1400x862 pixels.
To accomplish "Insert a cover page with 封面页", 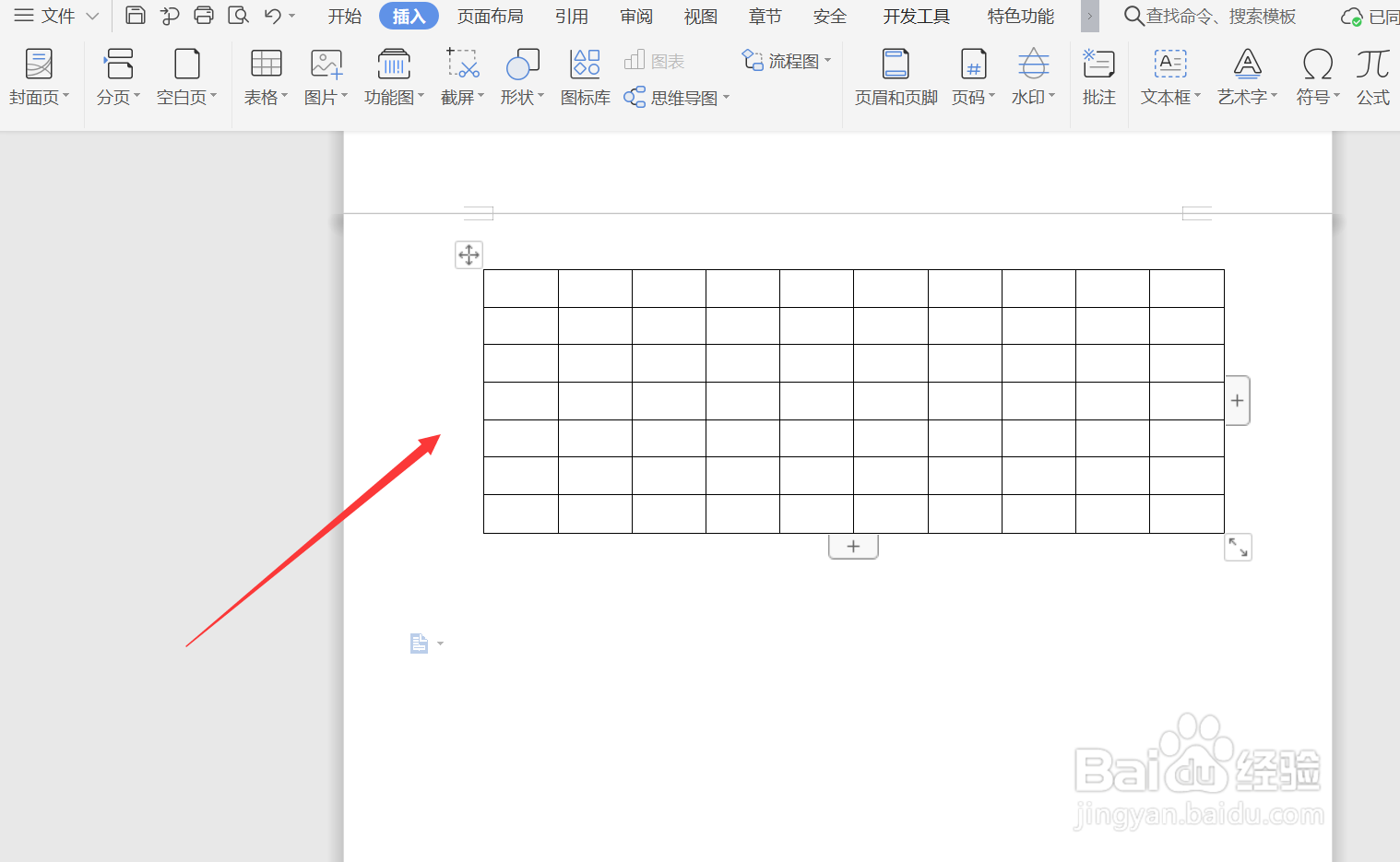I will pos(39,77).
